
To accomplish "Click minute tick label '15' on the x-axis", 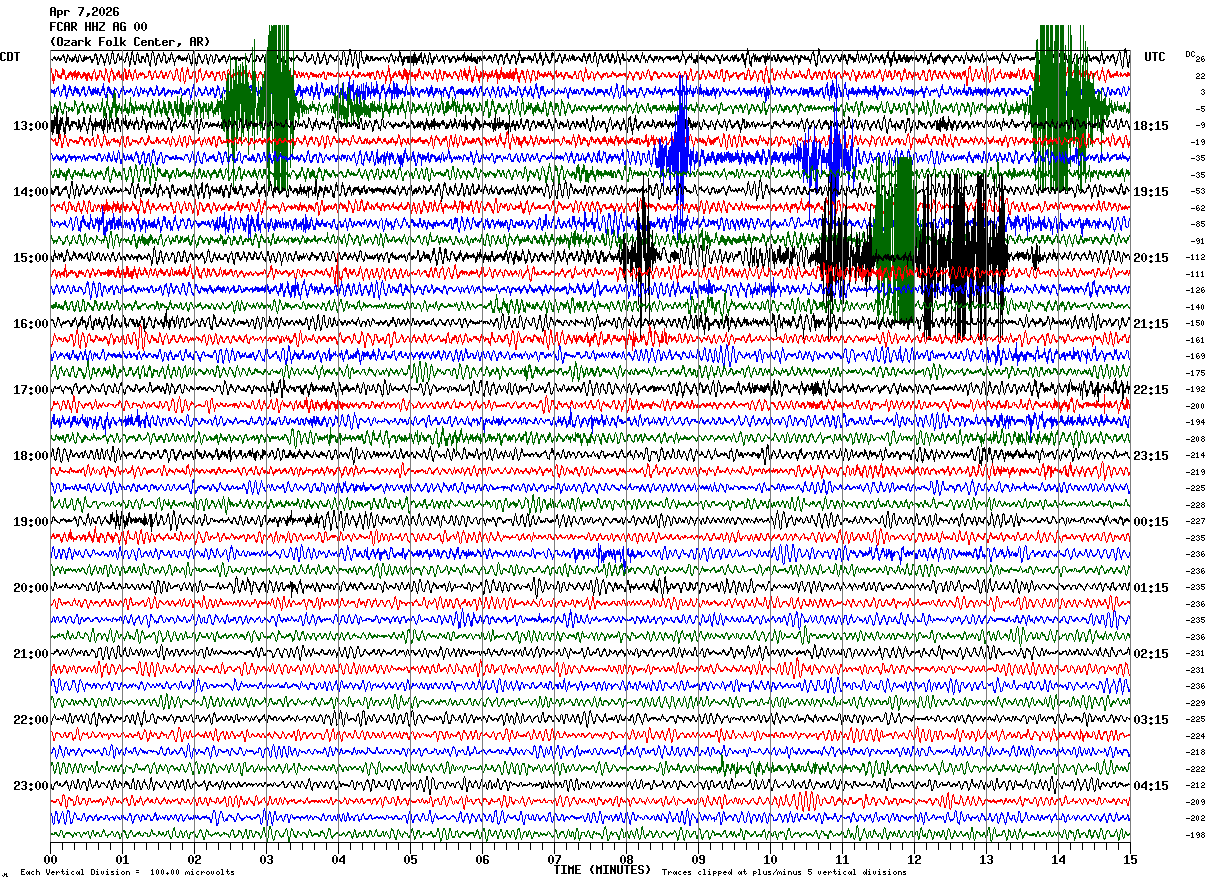I will (x=1130, y=859).
